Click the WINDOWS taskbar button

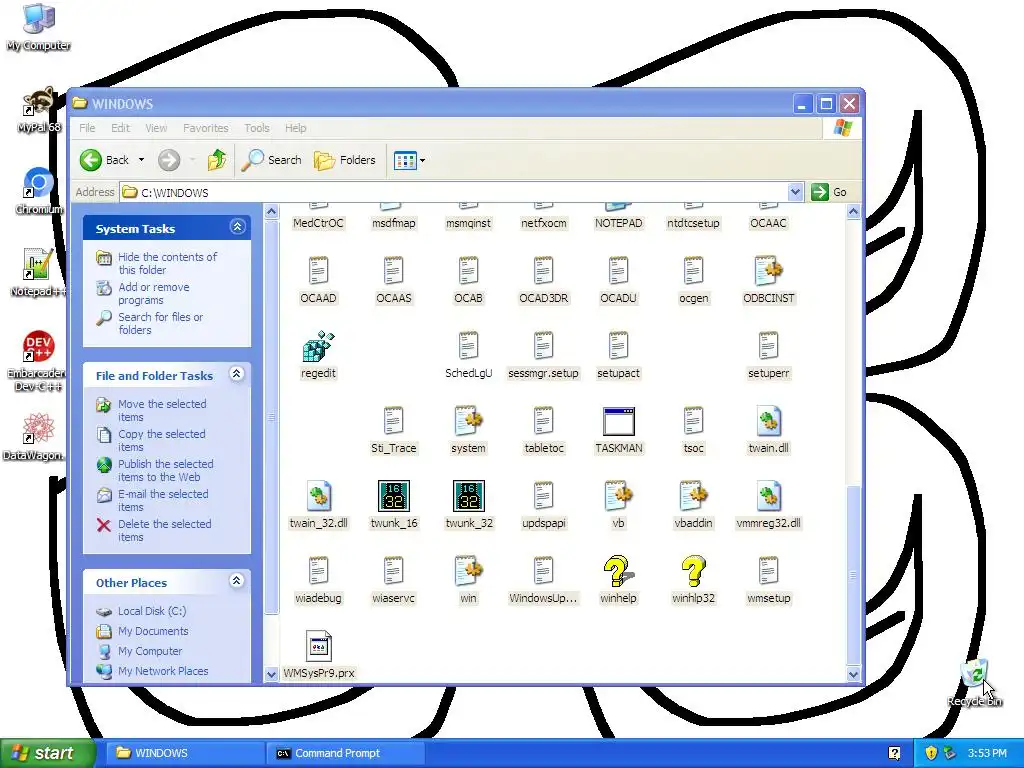(x=184, y=753)
